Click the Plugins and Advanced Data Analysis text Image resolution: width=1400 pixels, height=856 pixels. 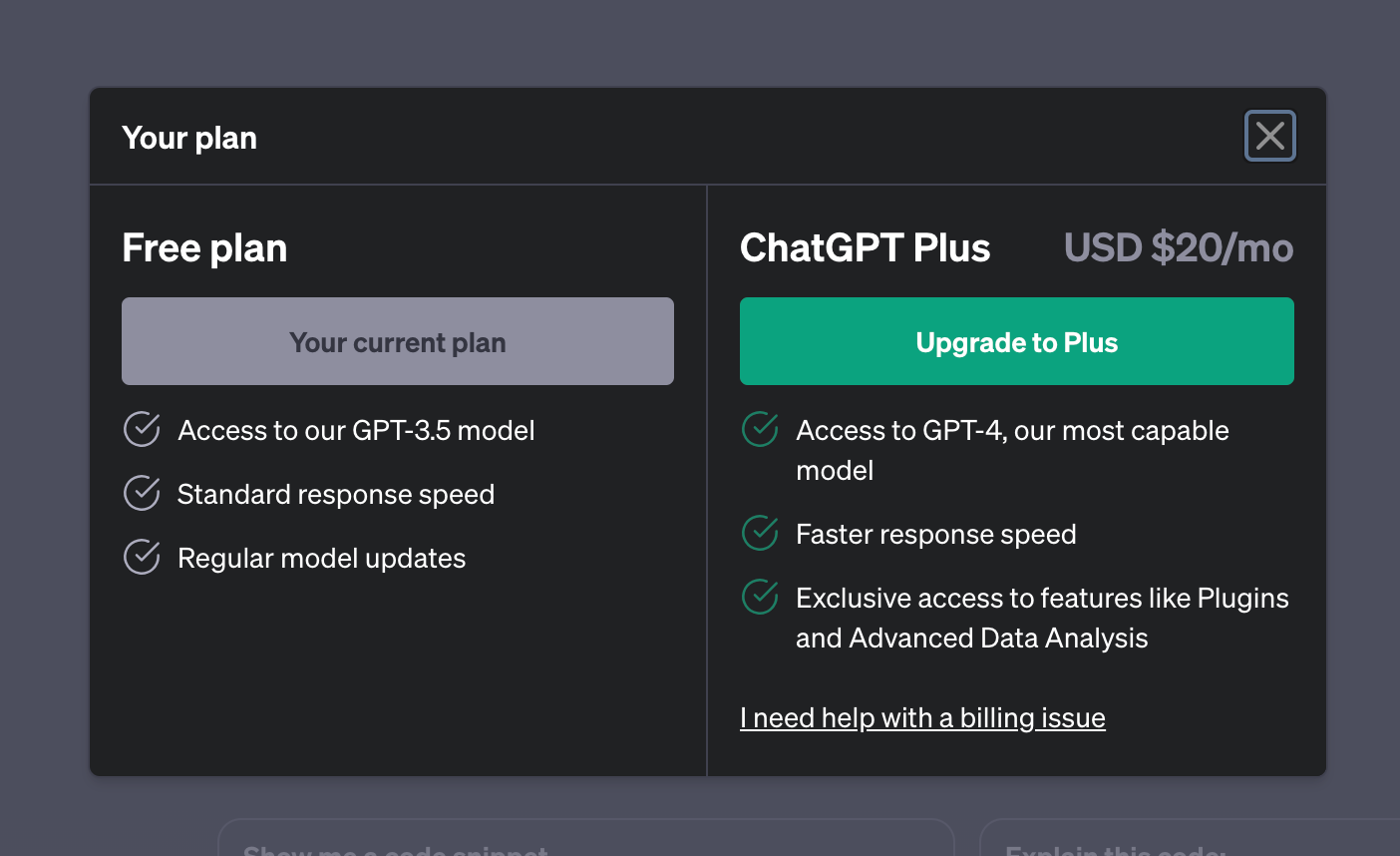pyautogui.click(x=1041, y=618)
